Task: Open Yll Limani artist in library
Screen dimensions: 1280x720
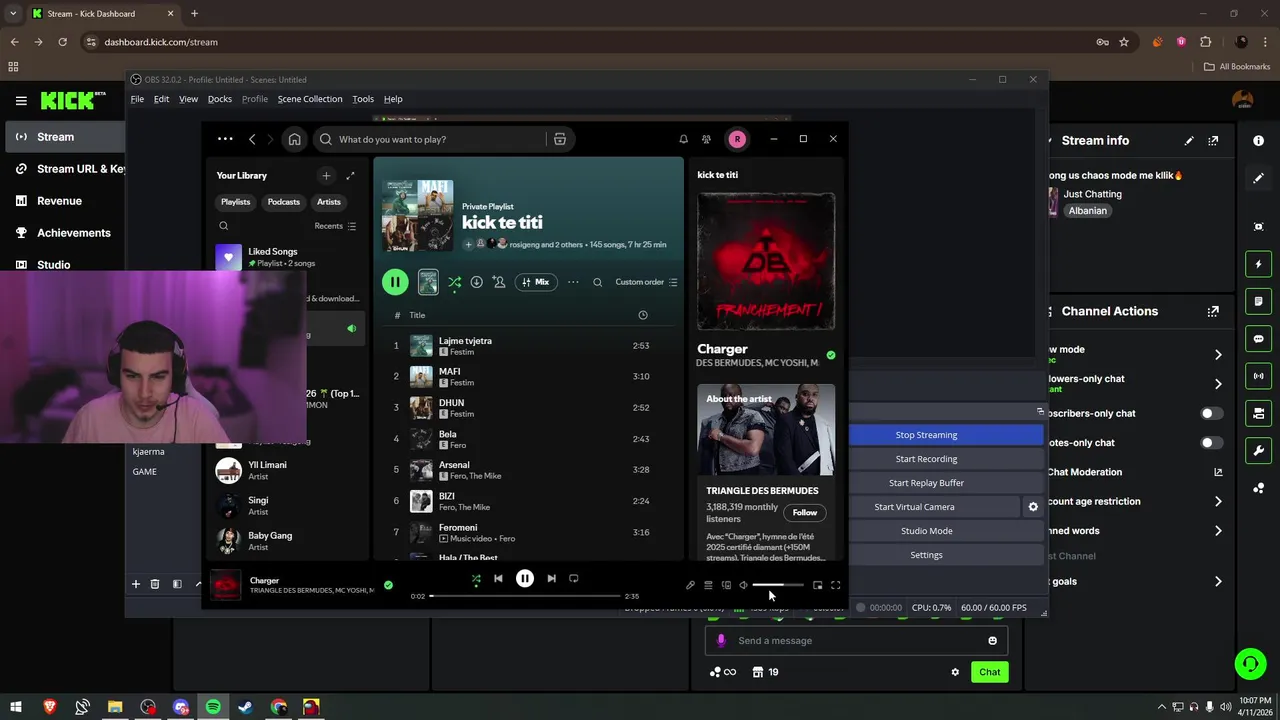Action: (288, 470)
